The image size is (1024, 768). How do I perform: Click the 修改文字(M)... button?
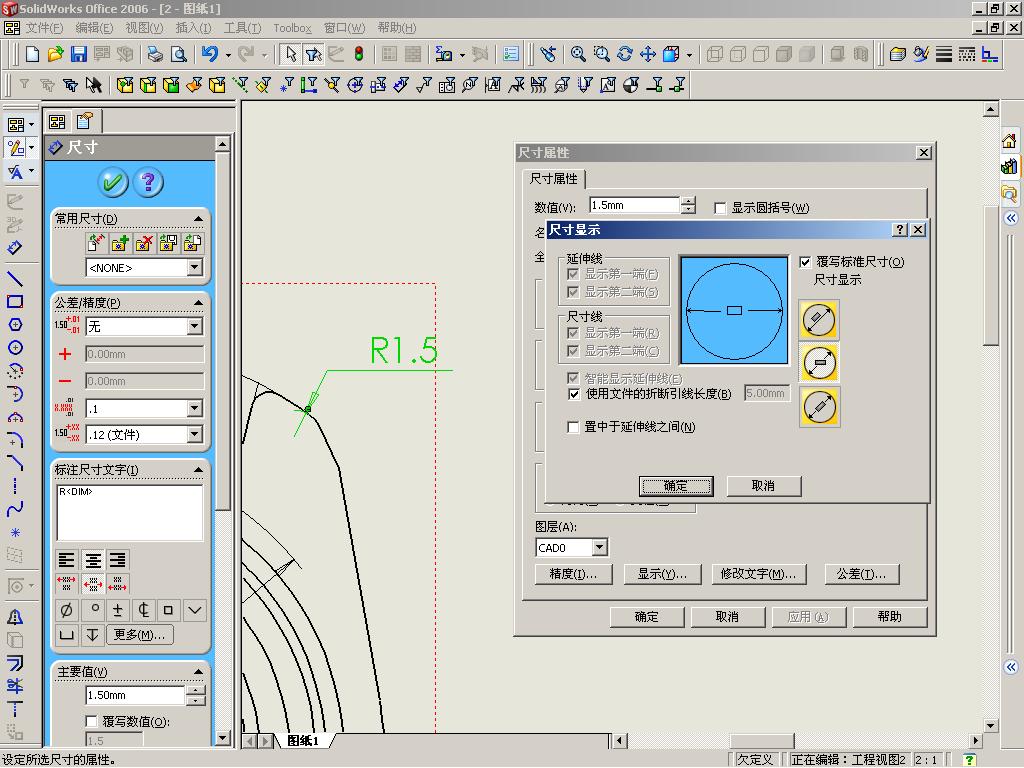[x=758, y=574]
